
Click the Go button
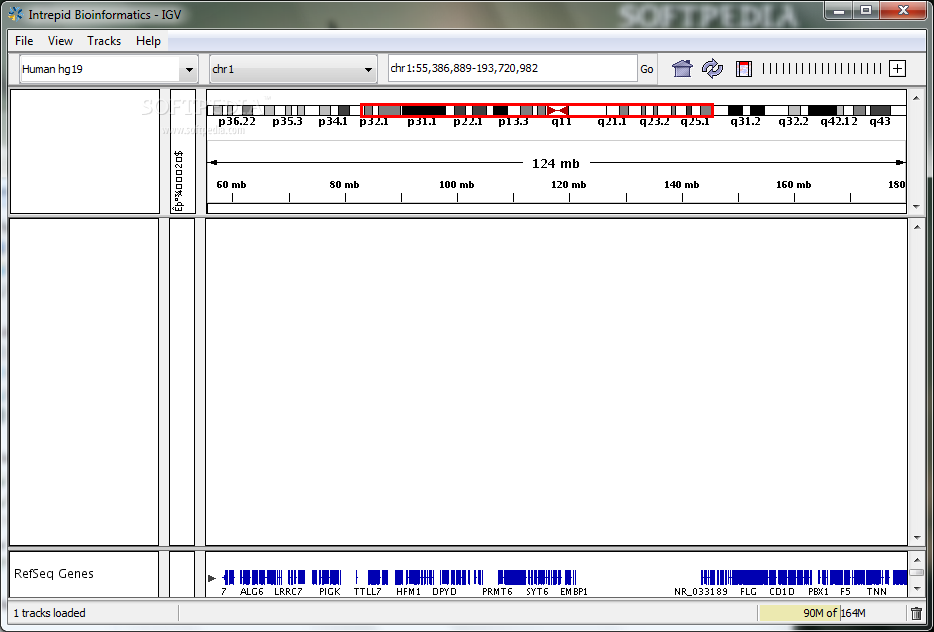tap(647, 69)
